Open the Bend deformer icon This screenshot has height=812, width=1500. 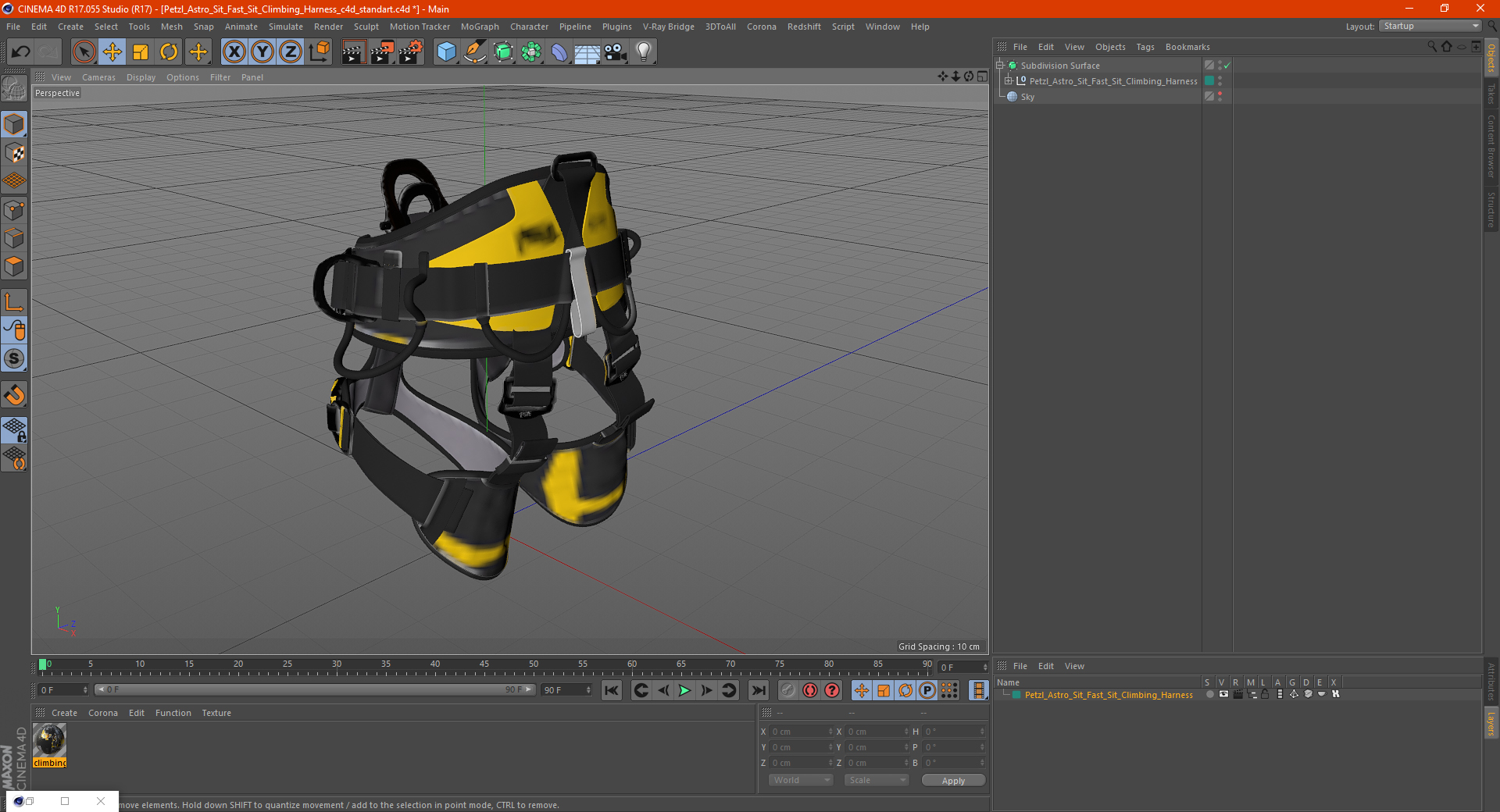(x=559, y=52)
